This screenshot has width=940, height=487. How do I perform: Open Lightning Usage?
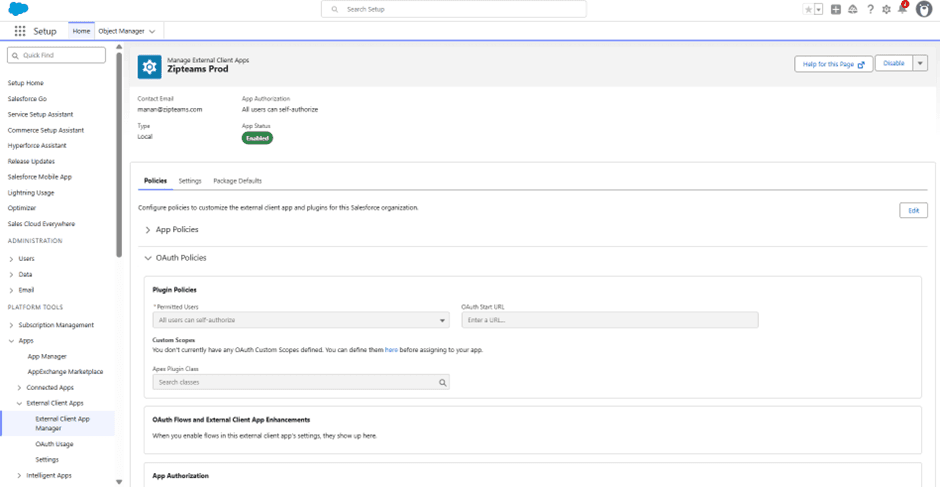(x=31, y=193)
